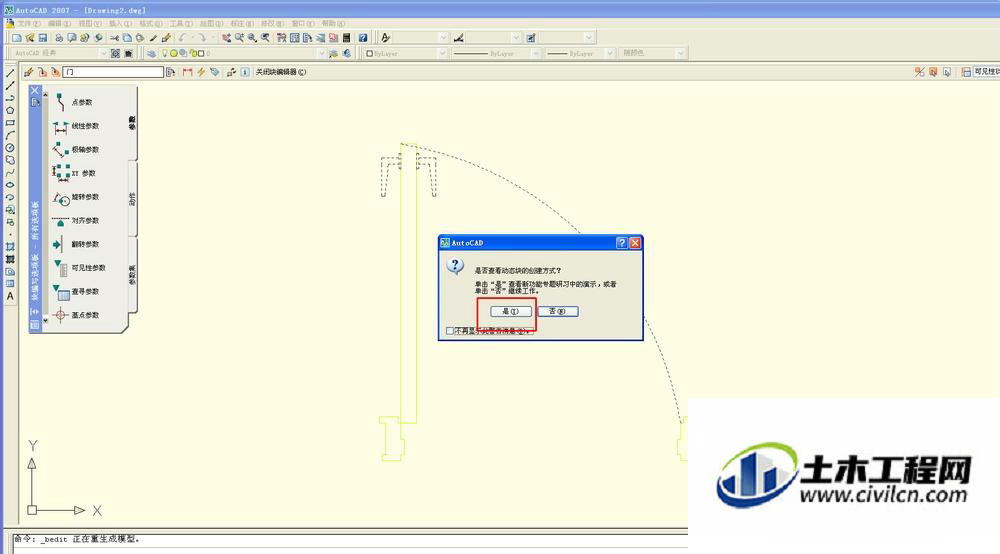1000x554 pixels.
Task: Toggle the layer freeze sun icon
Action: (173, 54)
